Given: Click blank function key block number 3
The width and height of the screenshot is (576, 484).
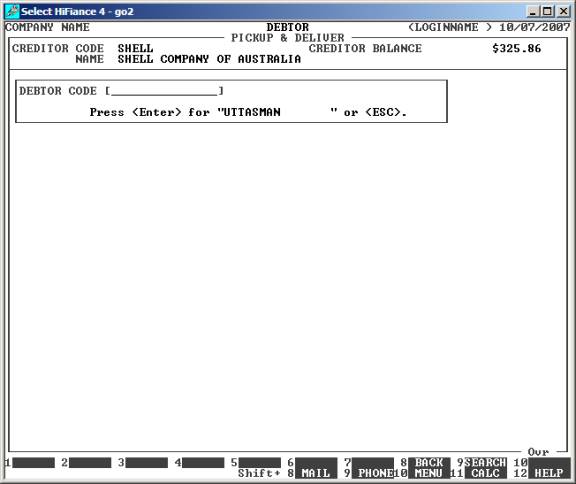Looking at the screenshot, I should point(147,462).
